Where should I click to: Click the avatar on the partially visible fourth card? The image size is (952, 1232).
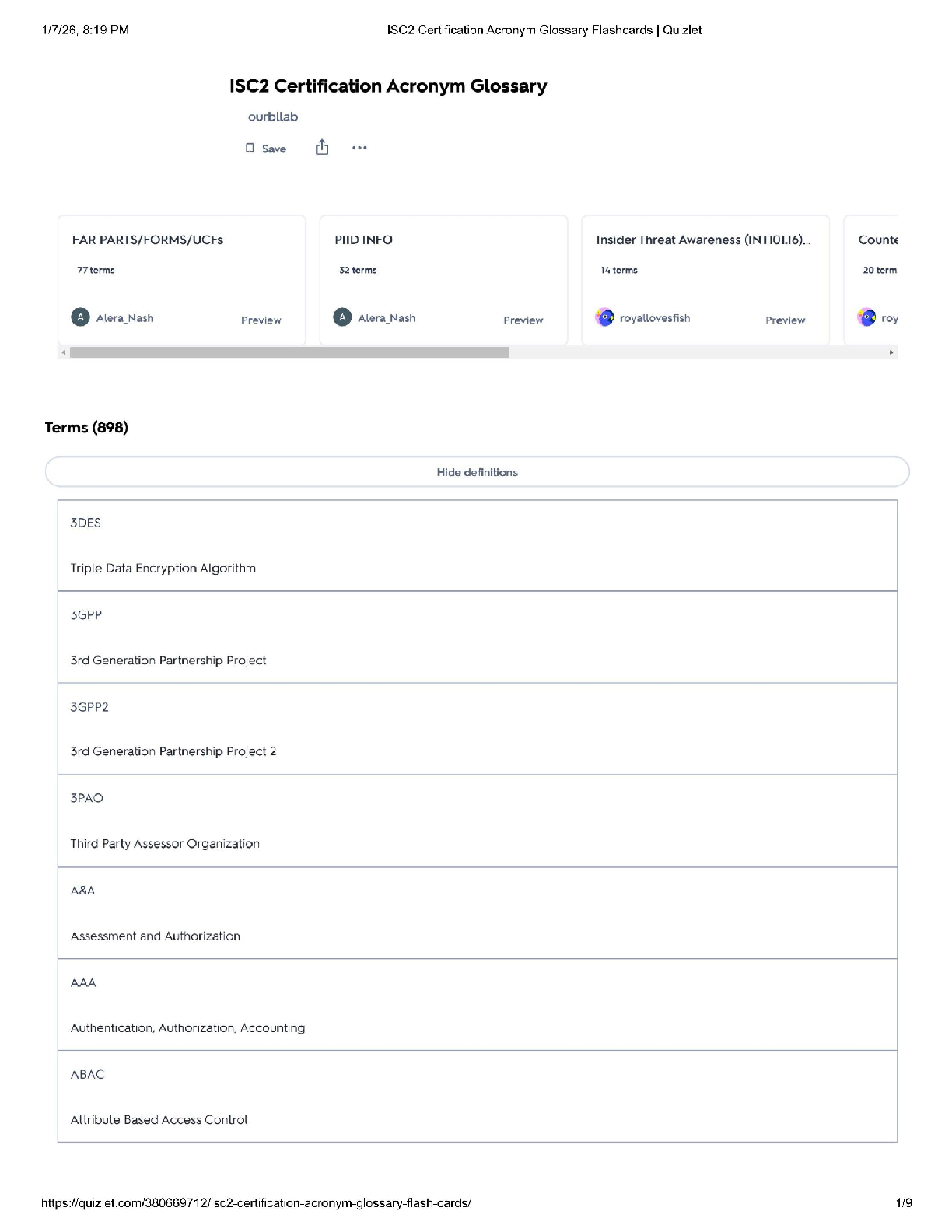point(866,317)
